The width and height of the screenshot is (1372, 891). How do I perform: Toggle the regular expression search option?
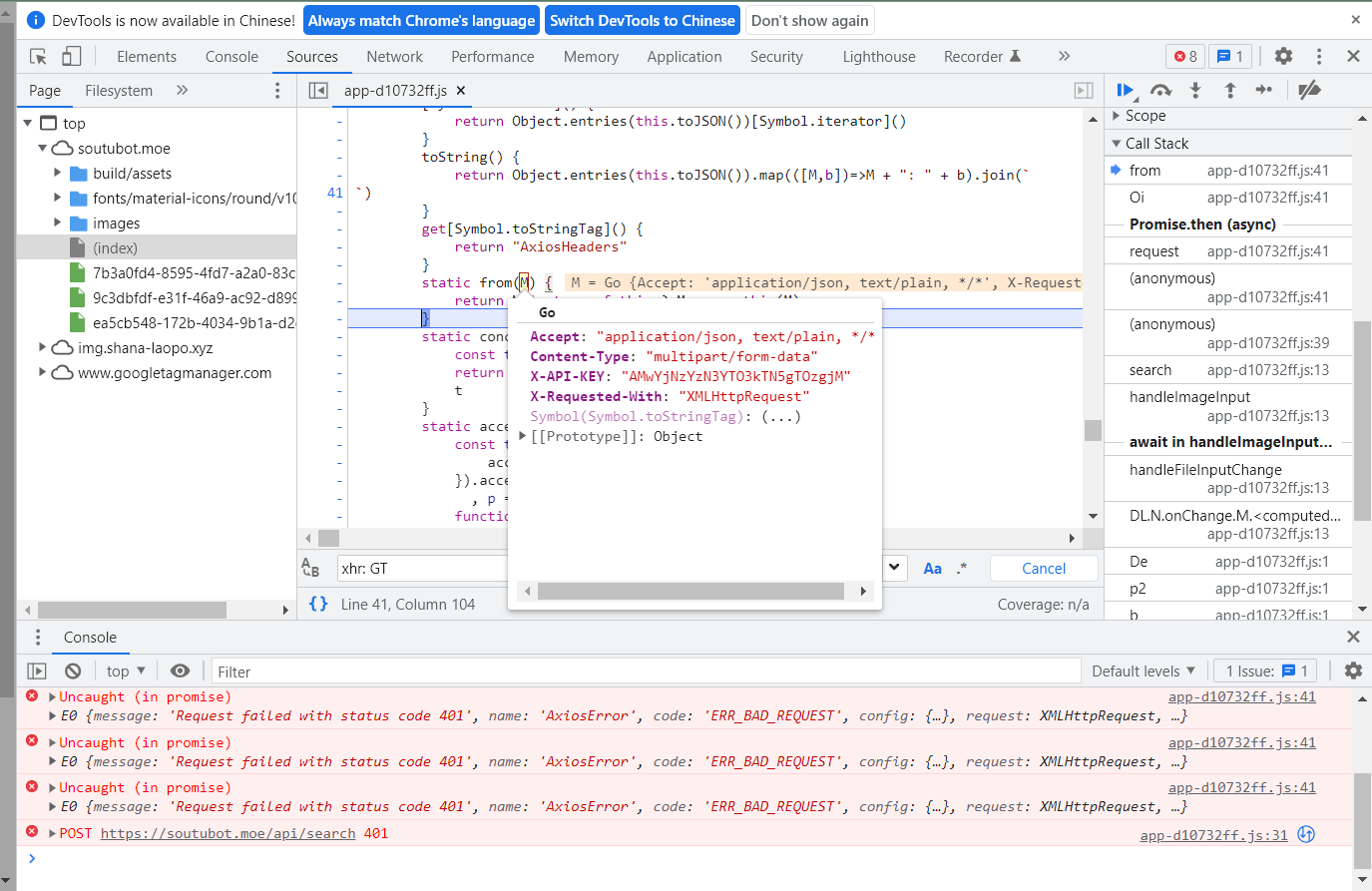(x=962, y=568)
